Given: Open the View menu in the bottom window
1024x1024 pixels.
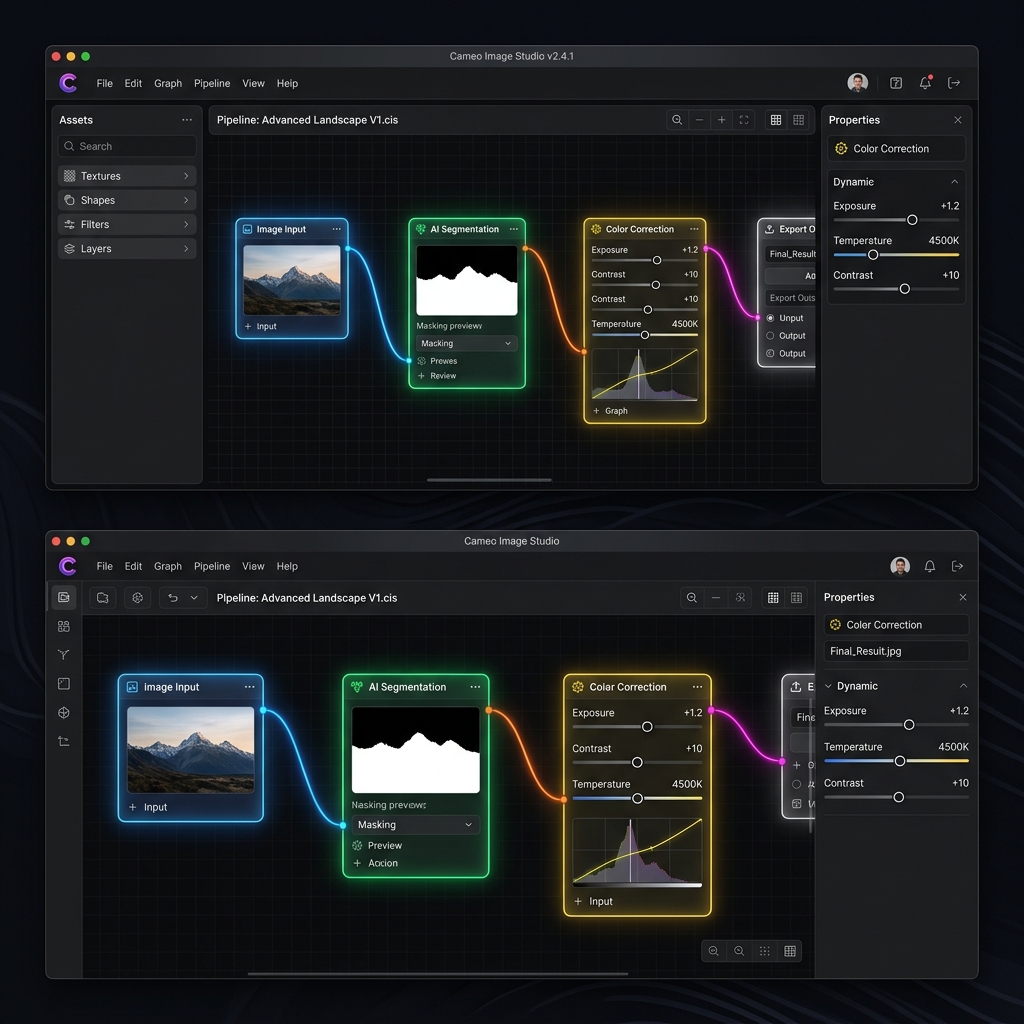Looking at the screenshot, I should click(253, 566).
